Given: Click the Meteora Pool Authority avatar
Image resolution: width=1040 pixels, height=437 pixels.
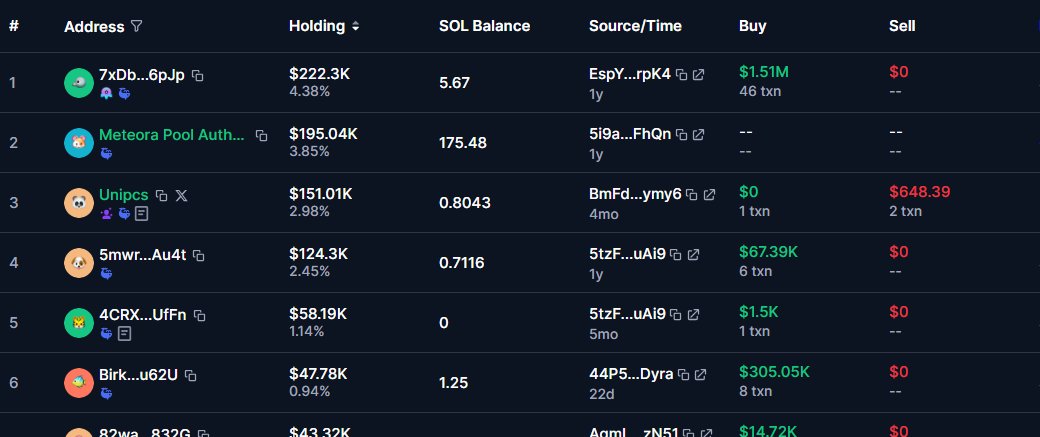Looking at the screenshot, I should click(79, 143).
